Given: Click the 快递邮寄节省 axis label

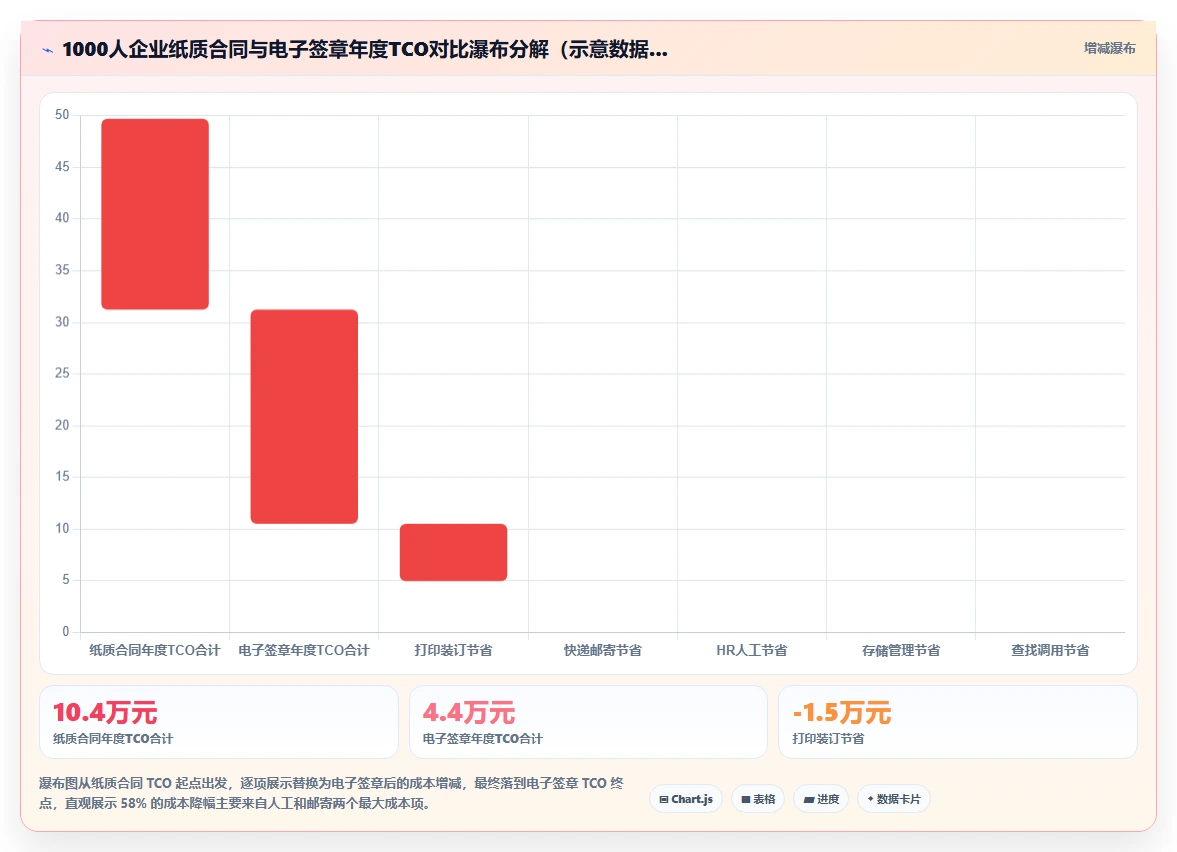Looking at the screenshot, I should point(603,650).
